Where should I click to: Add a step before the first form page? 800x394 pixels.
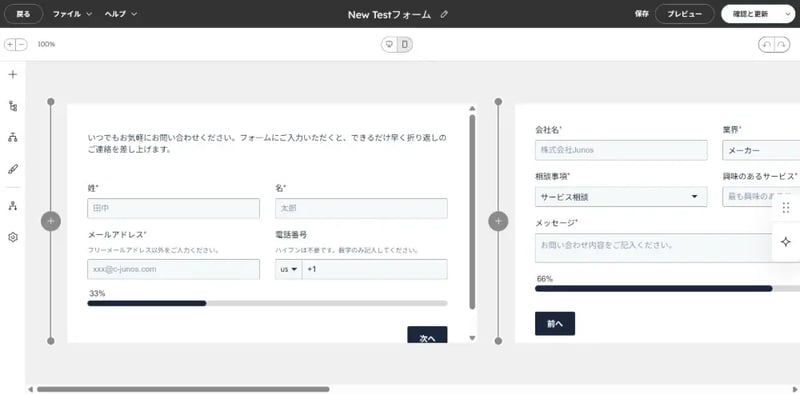pyautogui.click(x=51, y=221)
